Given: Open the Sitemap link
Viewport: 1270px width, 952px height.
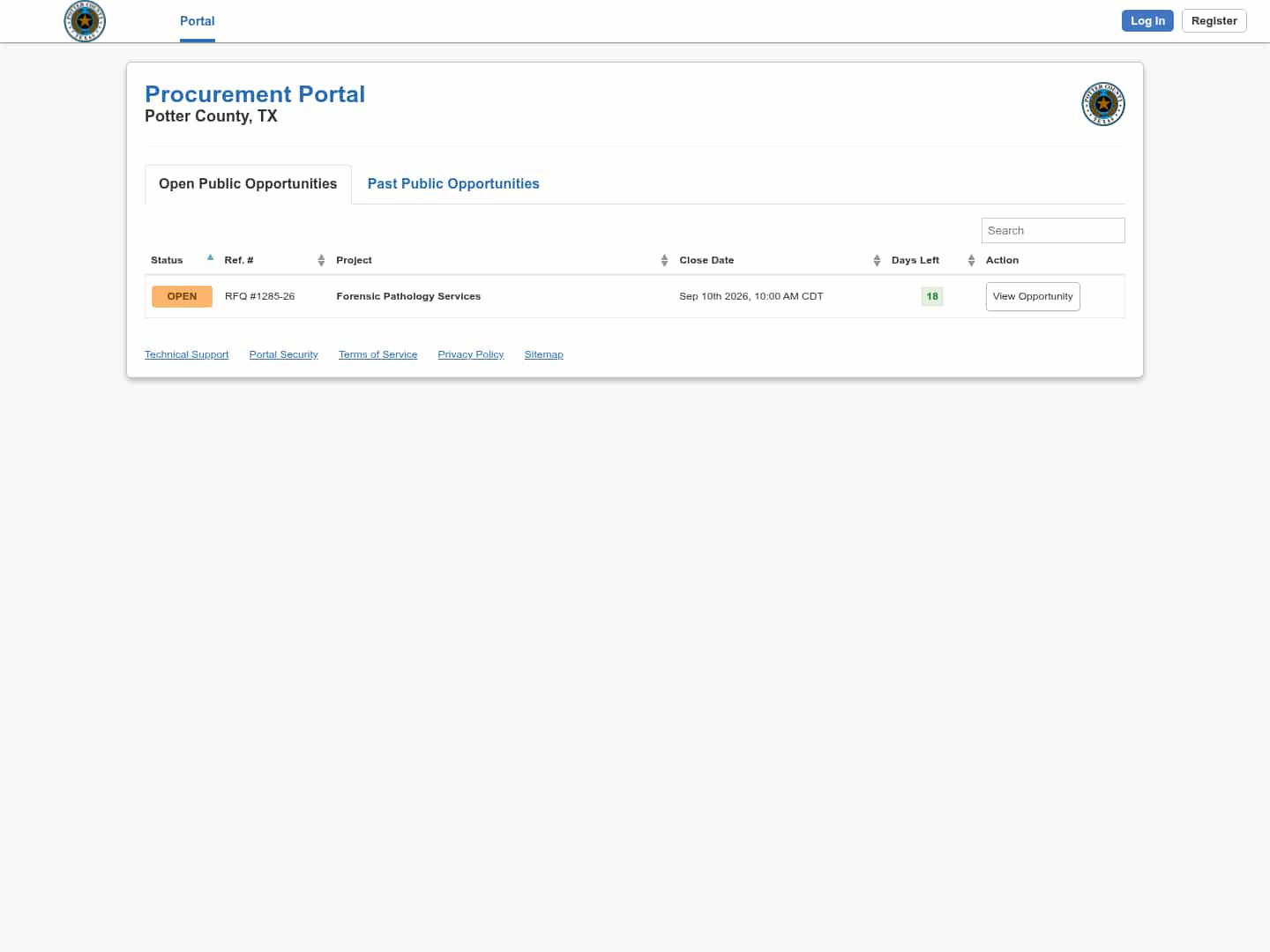Looking at the screenshot, I should [x=543, y=354].
